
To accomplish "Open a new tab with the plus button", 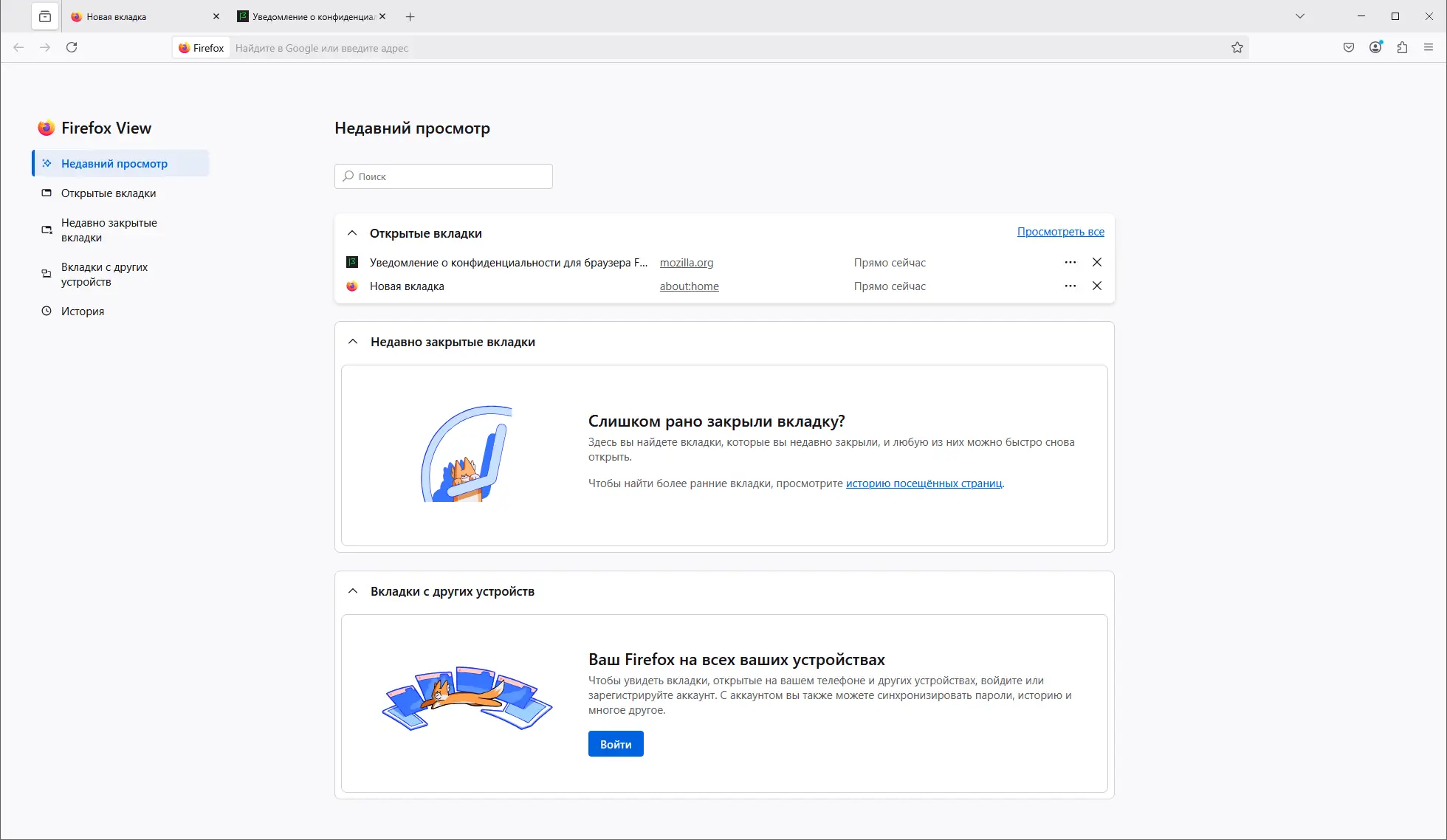I will (410, 16).
